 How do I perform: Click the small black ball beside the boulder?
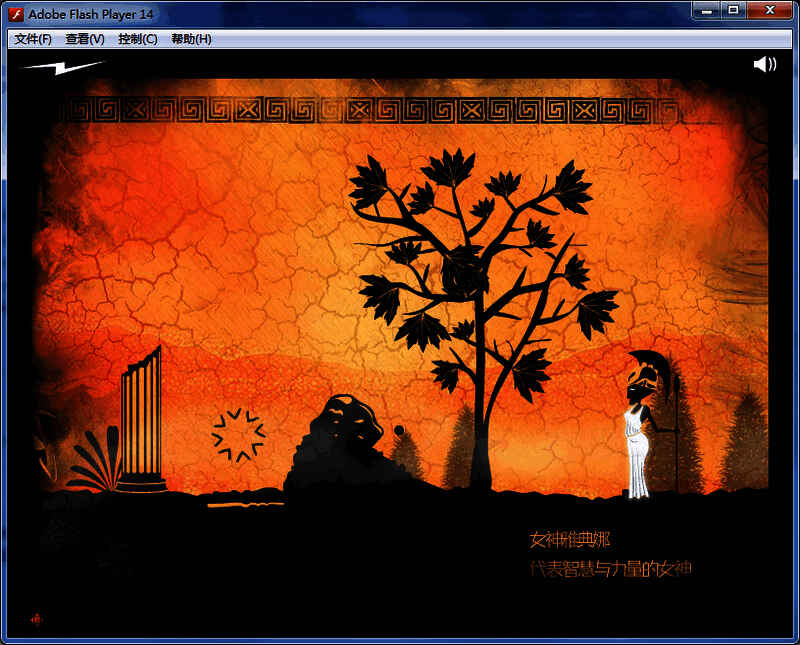[399, 431]
